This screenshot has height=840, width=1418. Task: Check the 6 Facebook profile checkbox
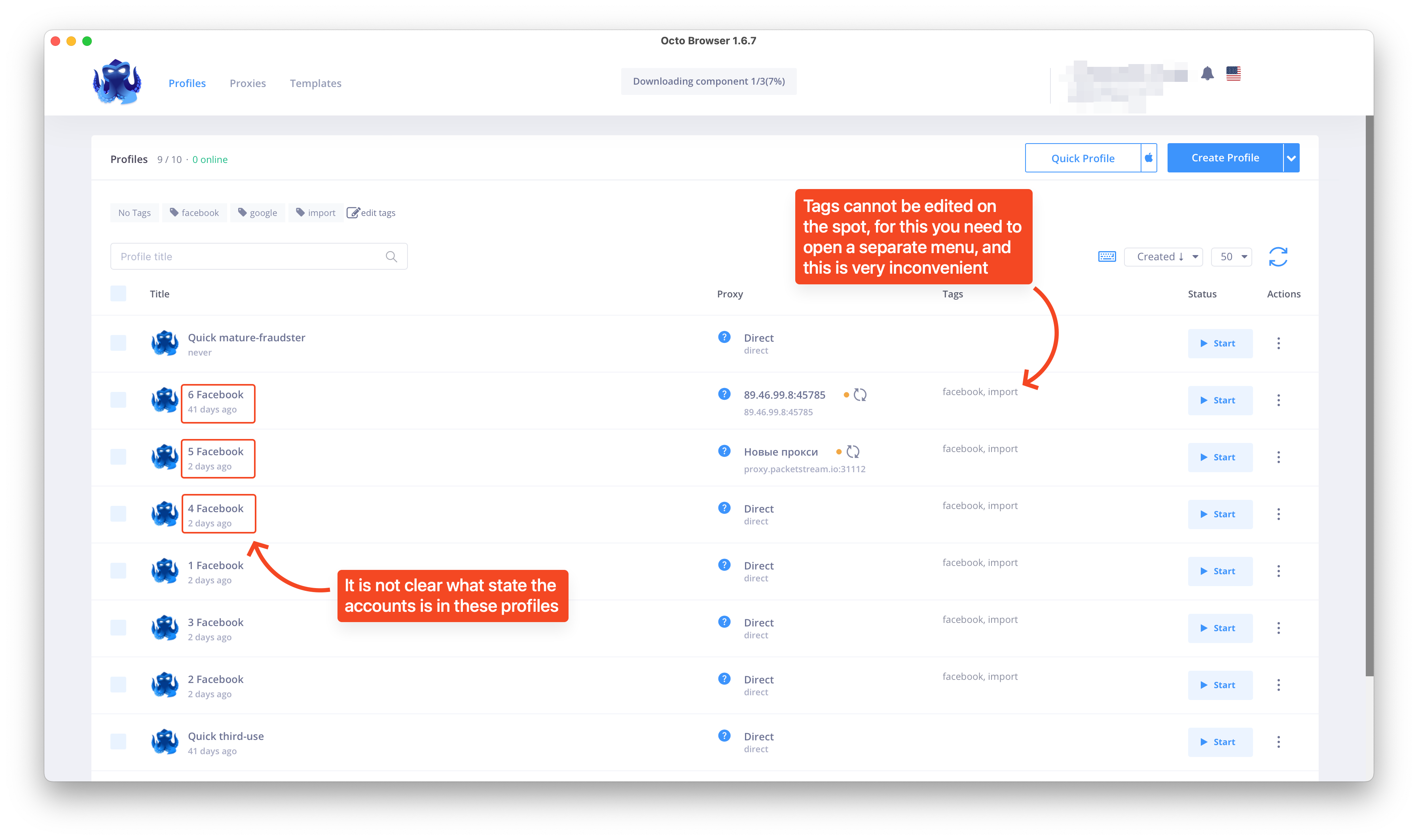click(118, 400)
